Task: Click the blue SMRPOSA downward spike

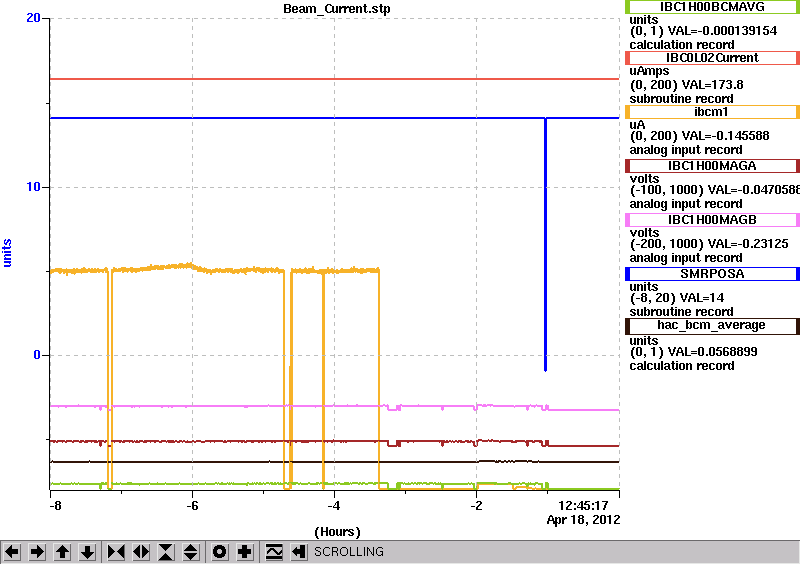Action: pos(545,245)
